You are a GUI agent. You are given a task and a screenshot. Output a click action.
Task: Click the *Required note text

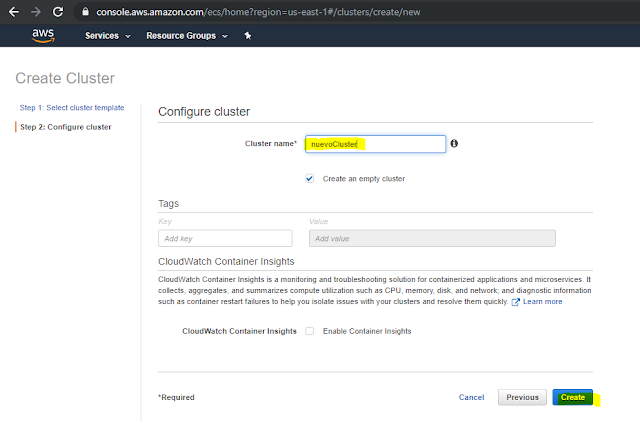176,397
